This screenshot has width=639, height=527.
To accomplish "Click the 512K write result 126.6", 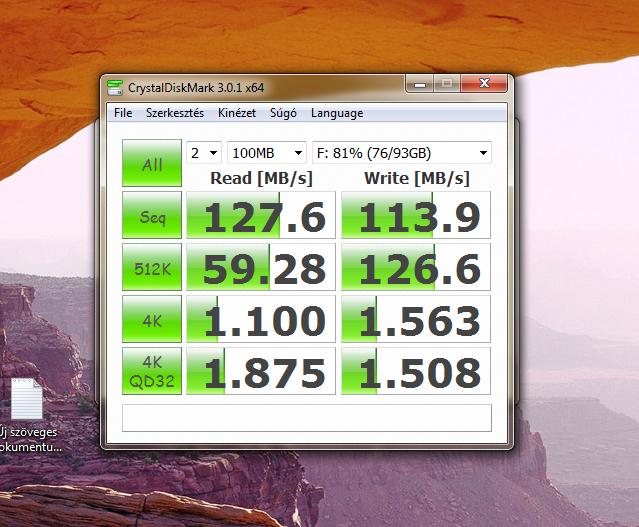I will (x=416, y=267).
